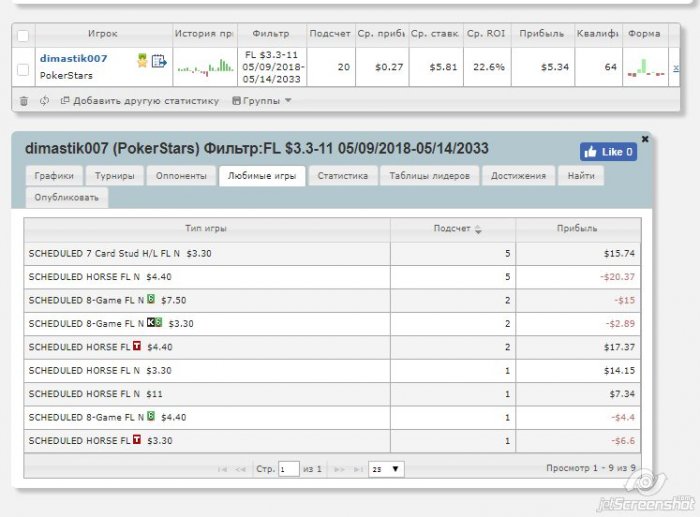Click the profit value -$20.37
700x517 pixels.
coord(617,277)
